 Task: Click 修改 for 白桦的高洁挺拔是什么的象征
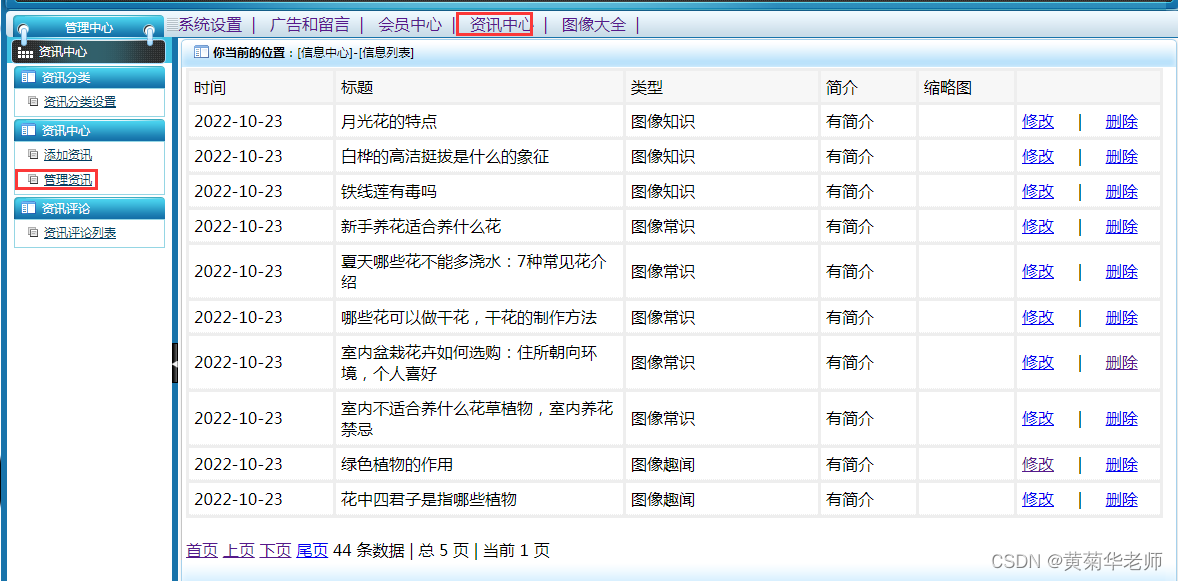tap(1038, 156)
